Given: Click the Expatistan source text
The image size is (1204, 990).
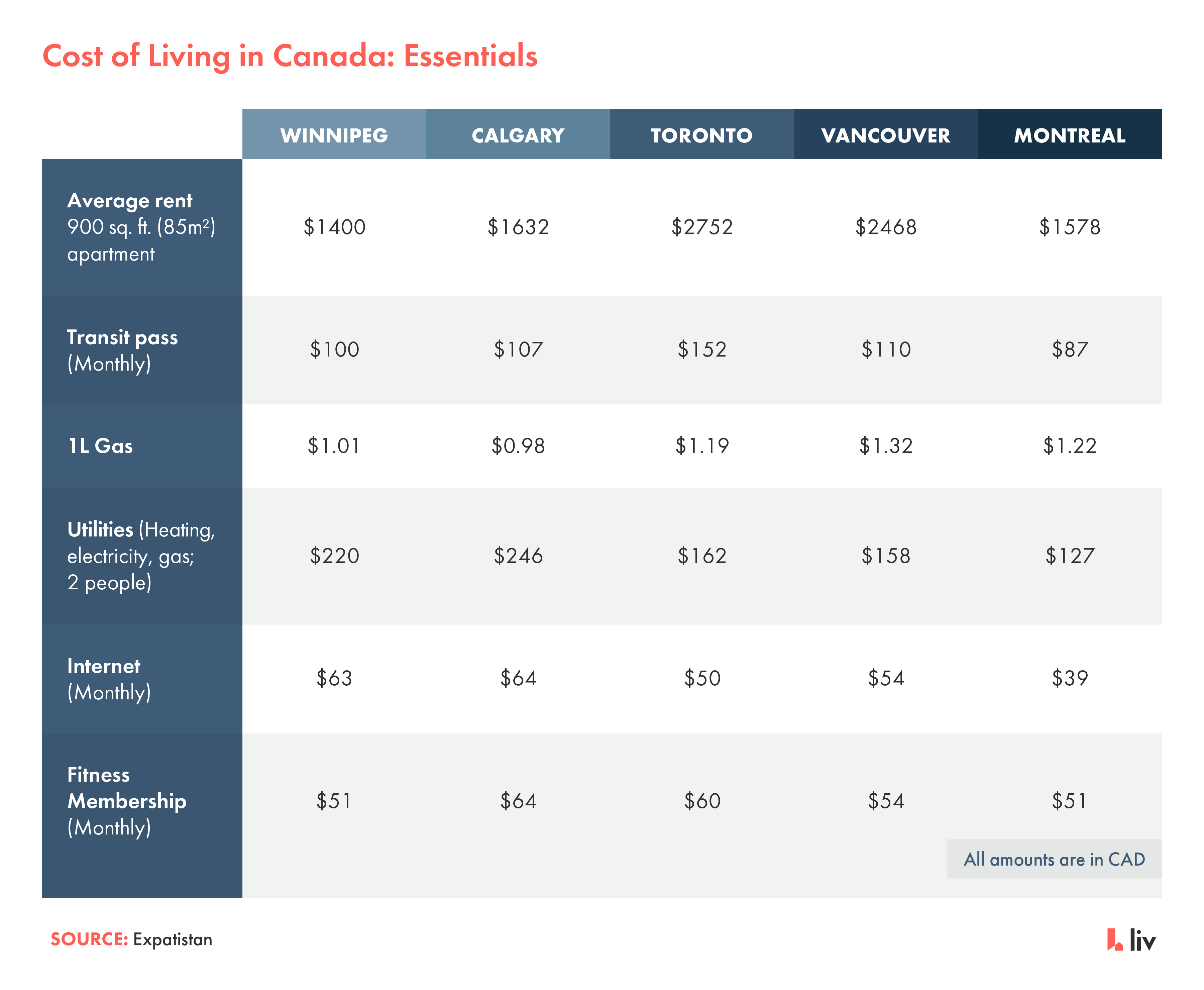Looking at the screenshot, I should click(x=172, y=940).
